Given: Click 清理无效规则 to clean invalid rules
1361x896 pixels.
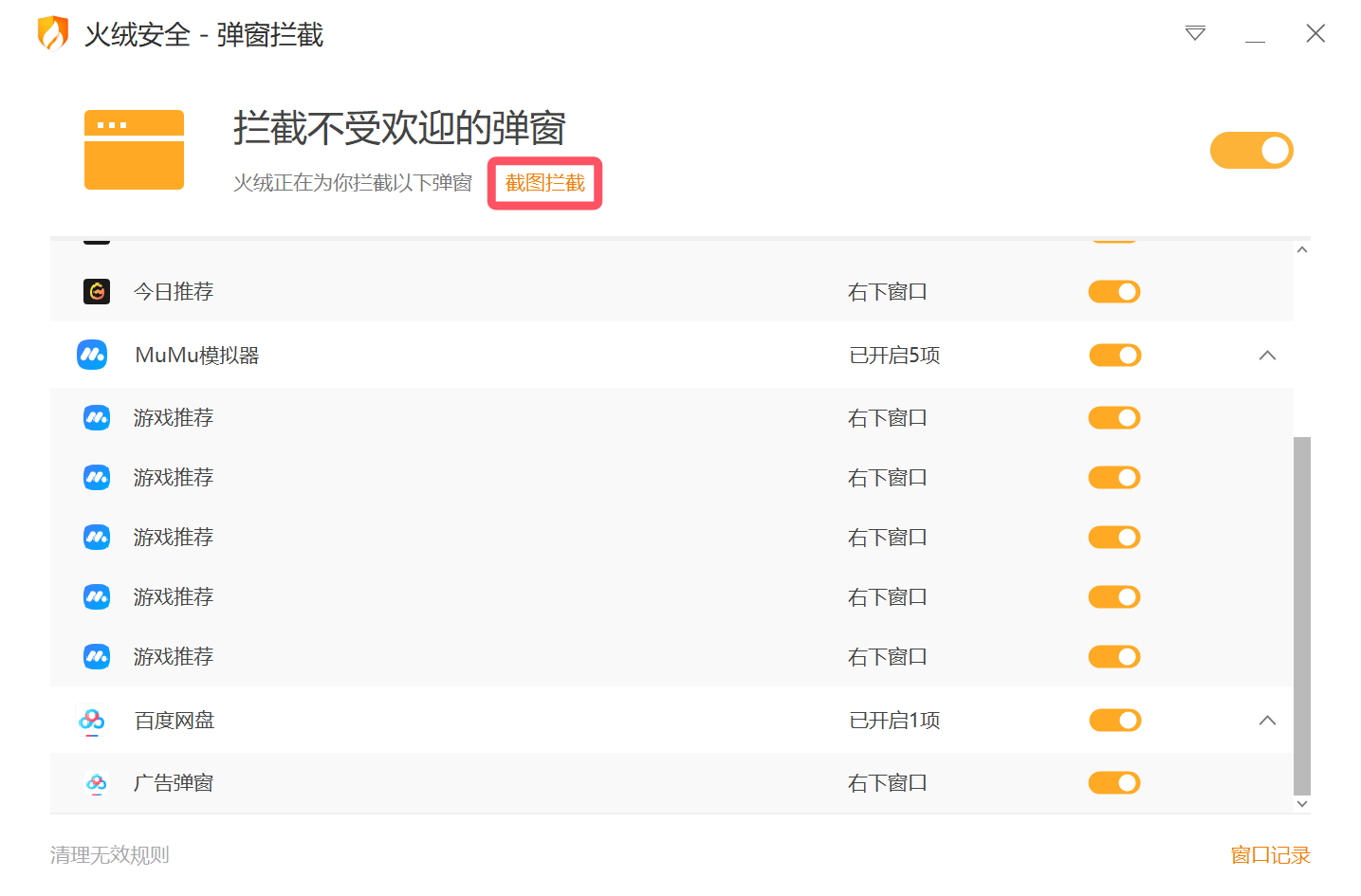Looking at the screenshot, I should (110, 855).
